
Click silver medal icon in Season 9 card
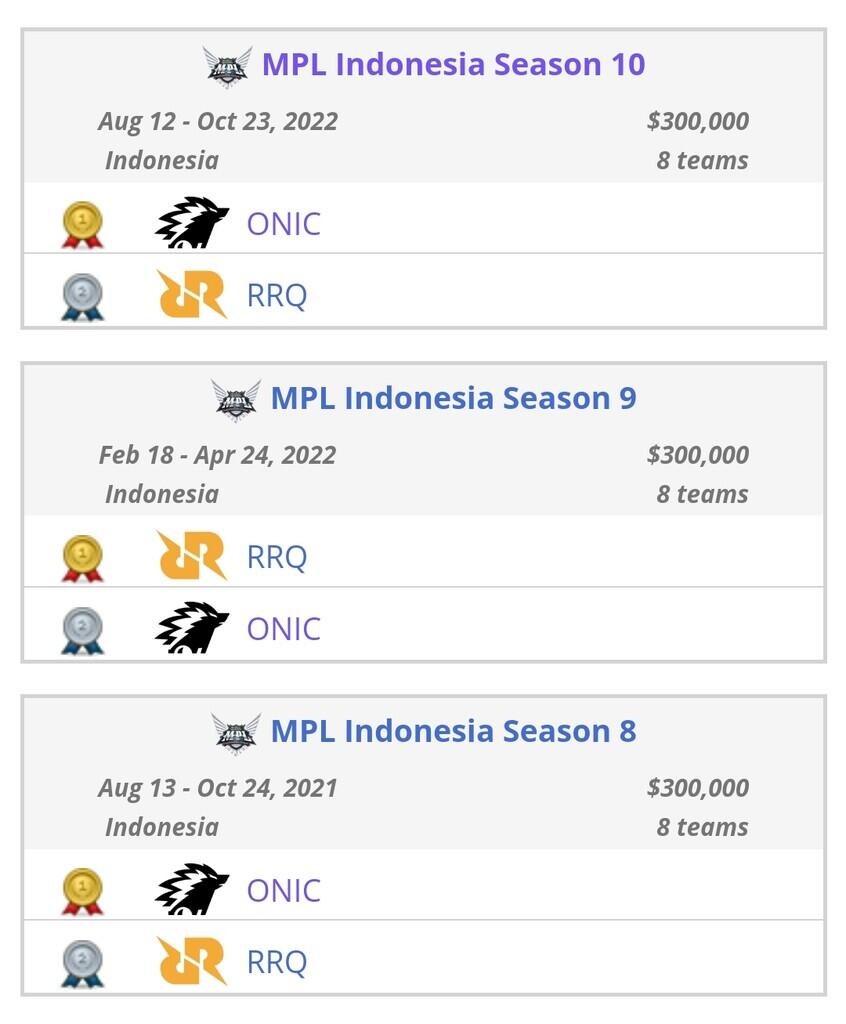pos(82,630)
